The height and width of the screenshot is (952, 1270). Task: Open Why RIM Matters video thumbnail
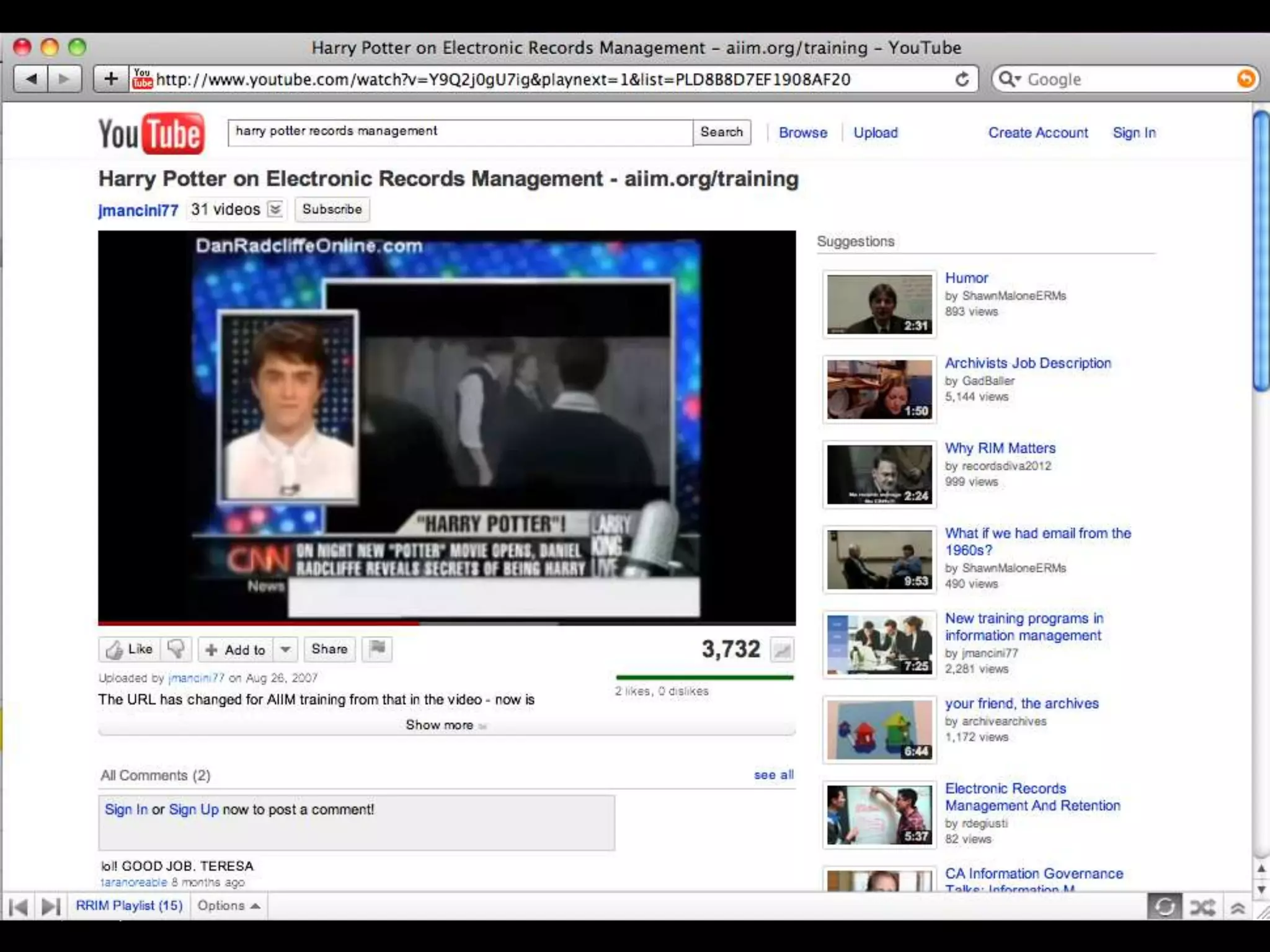coord(879,474)
